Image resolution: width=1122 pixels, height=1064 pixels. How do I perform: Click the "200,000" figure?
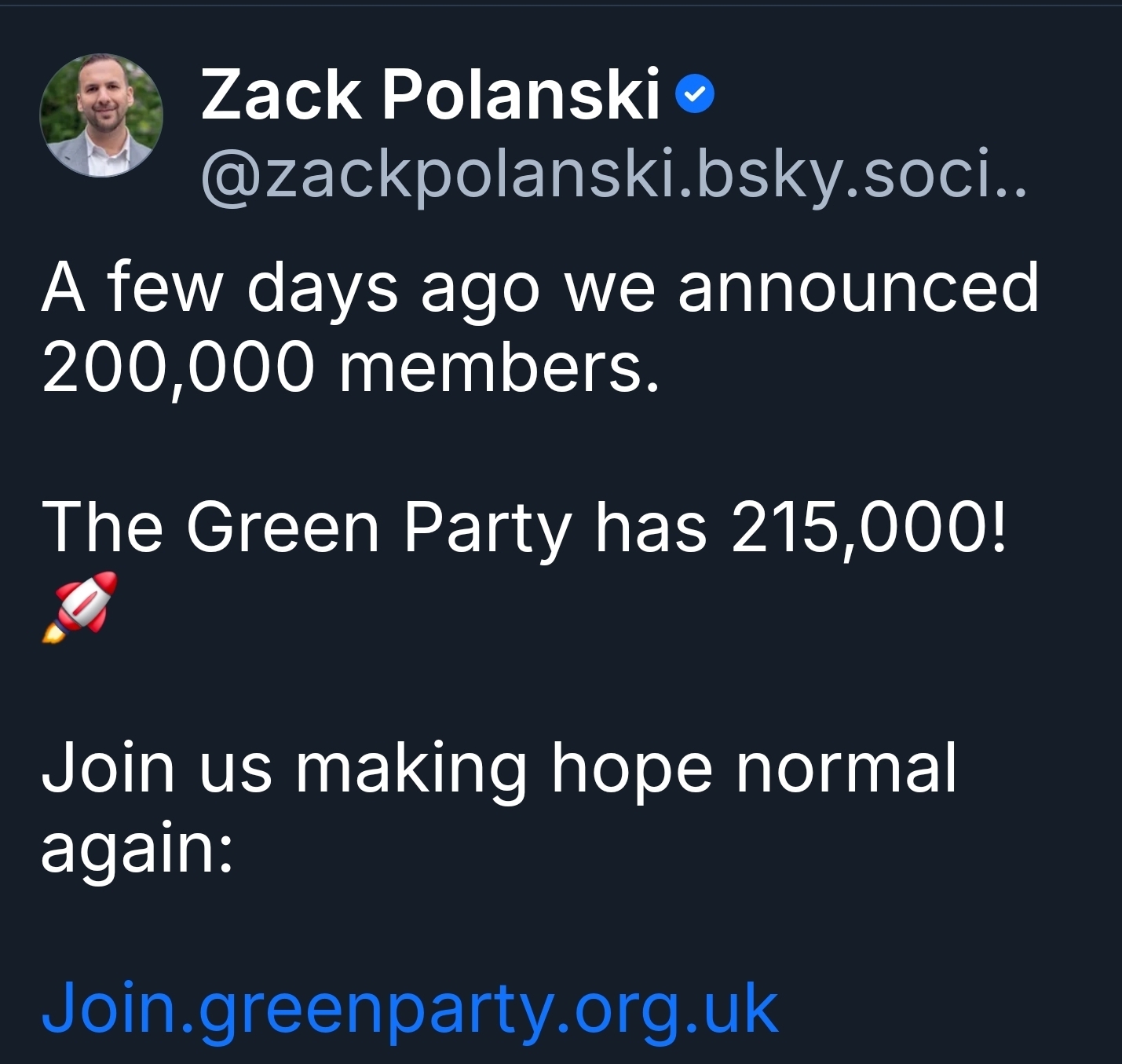pyautogui.click(x=177, y=368)
